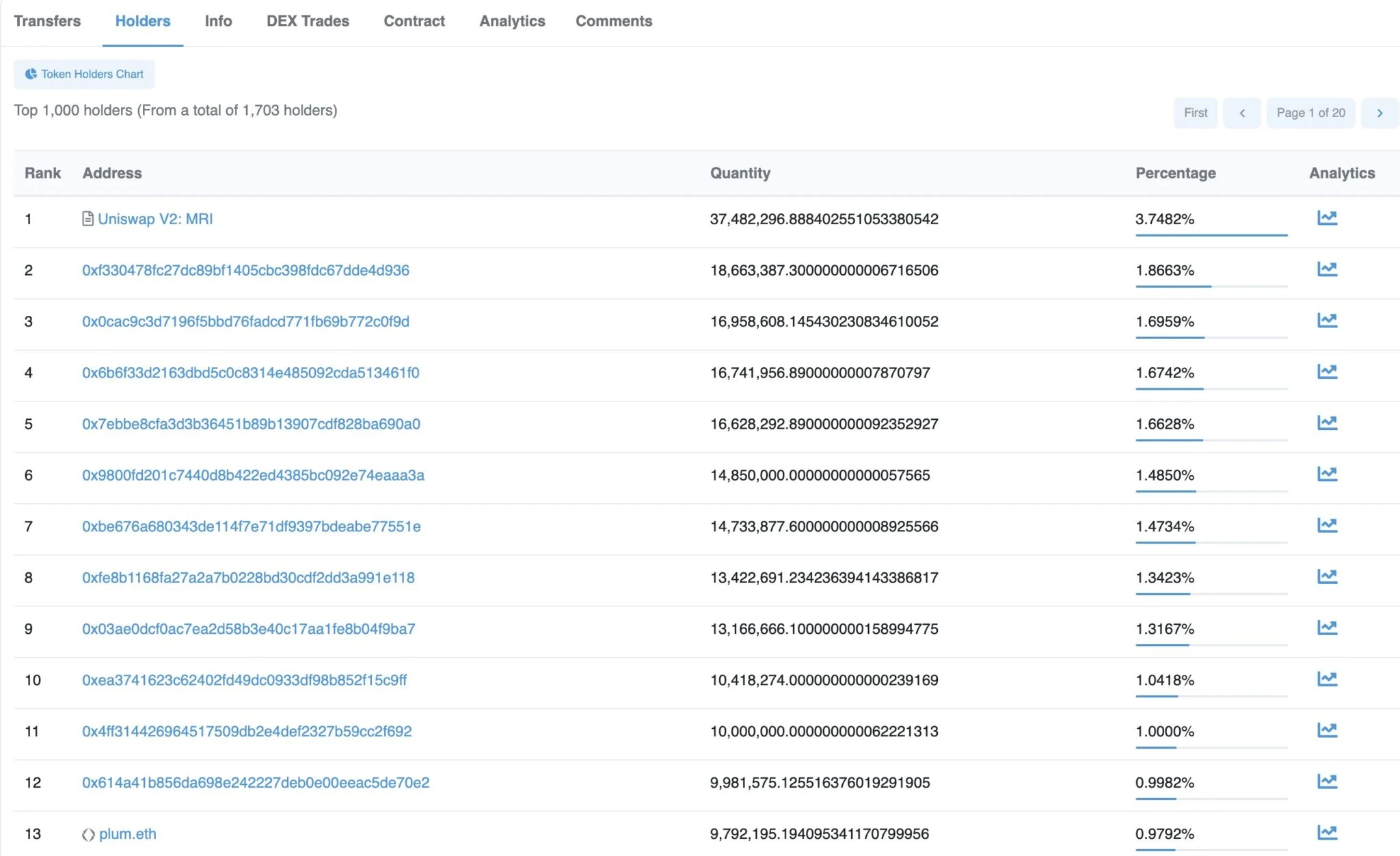Select the Holders tab
Image resolution: width=1400 pixels, height=856 pixels.
[x=143, y=21]
